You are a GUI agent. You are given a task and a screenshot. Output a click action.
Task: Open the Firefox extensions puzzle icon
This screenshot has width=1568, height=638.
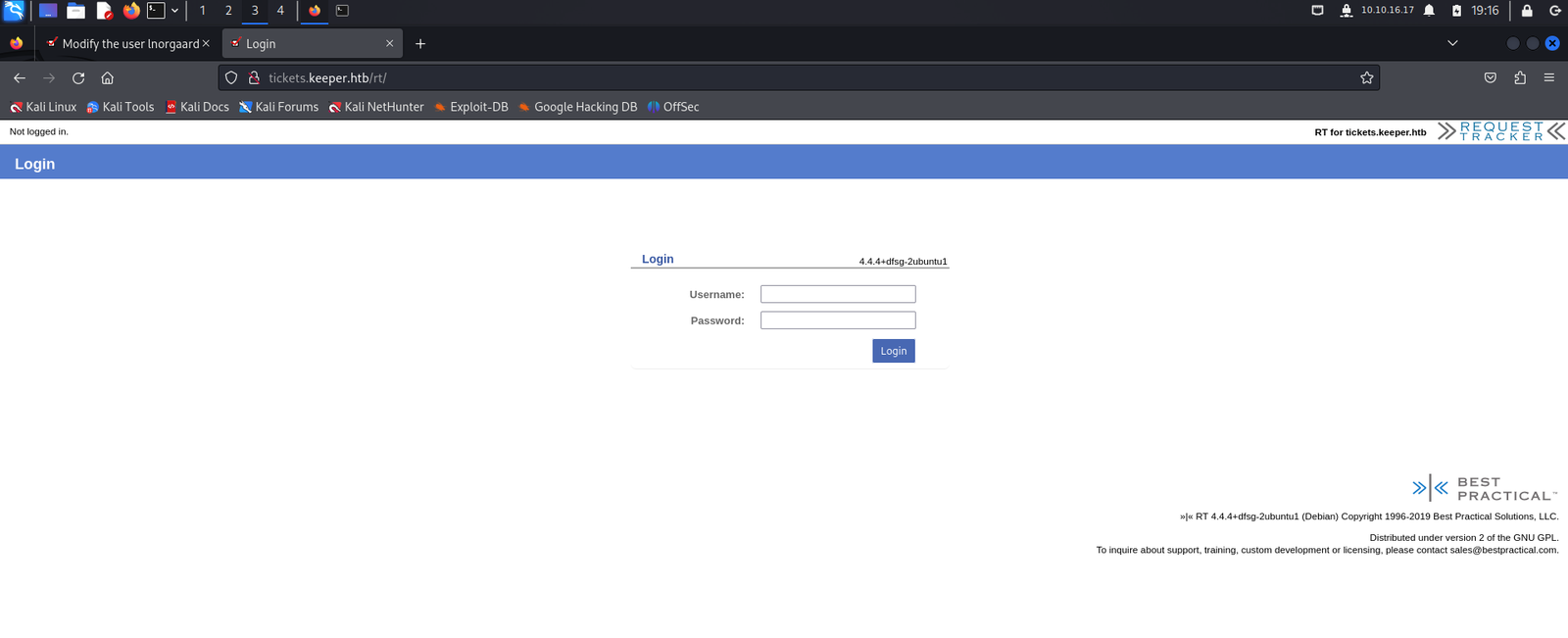(1520, 78)
